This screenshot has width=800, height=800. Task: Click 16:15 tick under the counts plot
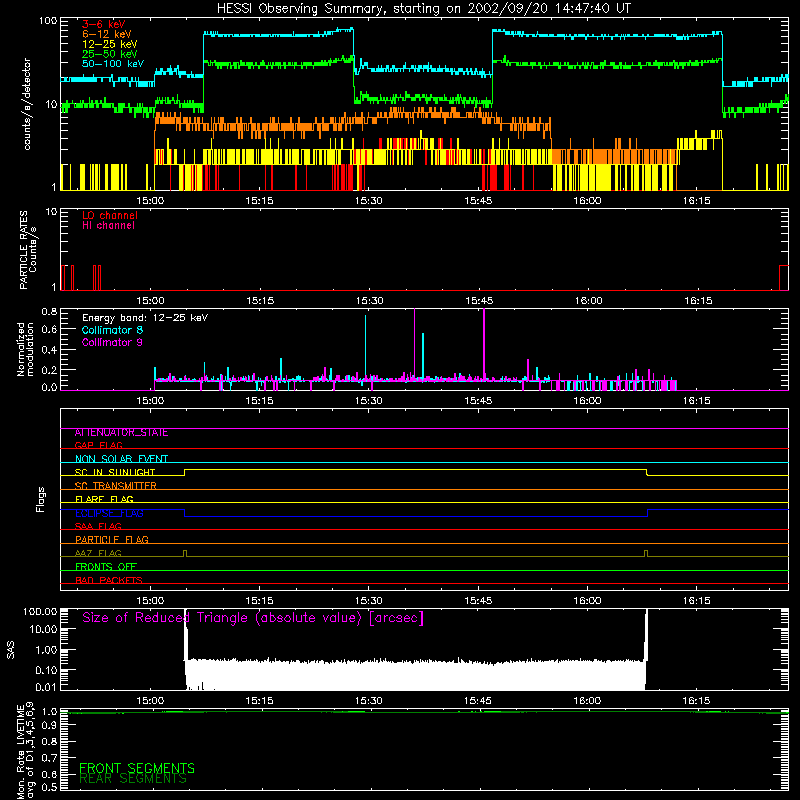696,201
